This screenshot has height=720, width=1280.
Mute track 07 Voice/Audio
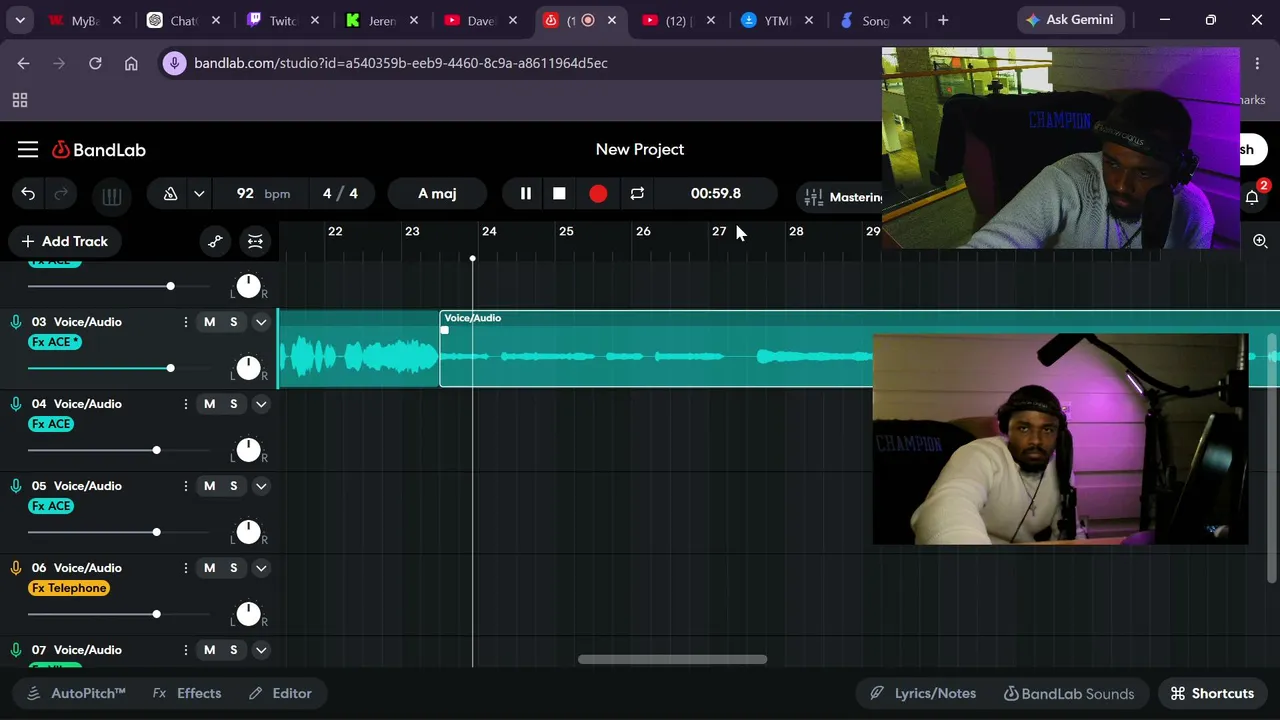tap(209, 650)
